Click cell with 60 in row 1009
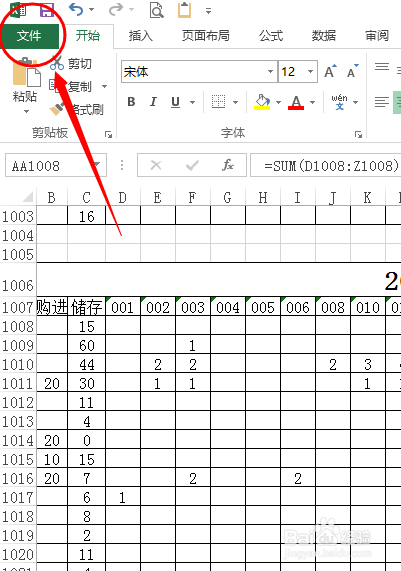 (x=87, y=345)
